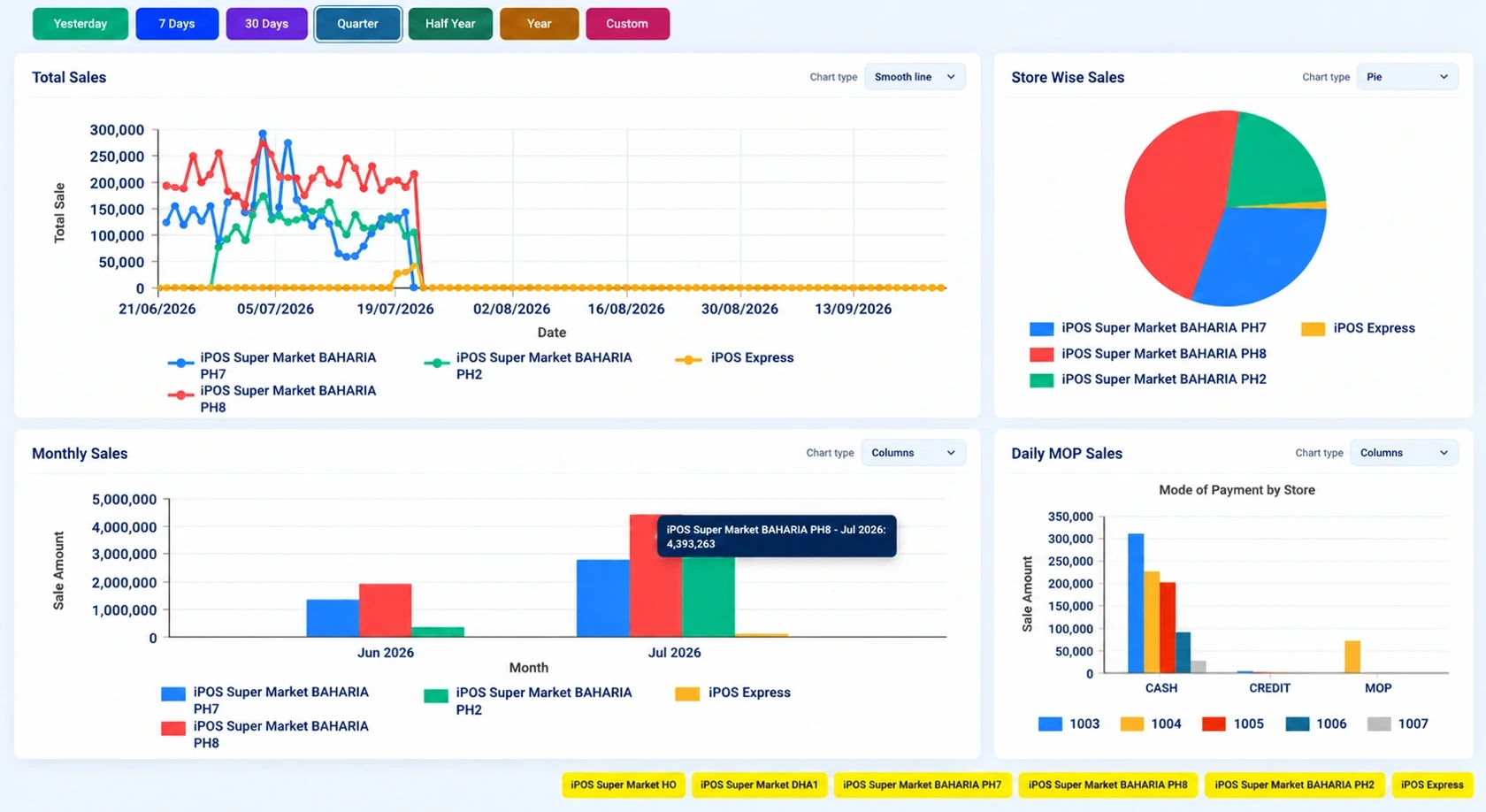Choose the 7 Days range
This screenshot has width=1486, height=812.
177,24
